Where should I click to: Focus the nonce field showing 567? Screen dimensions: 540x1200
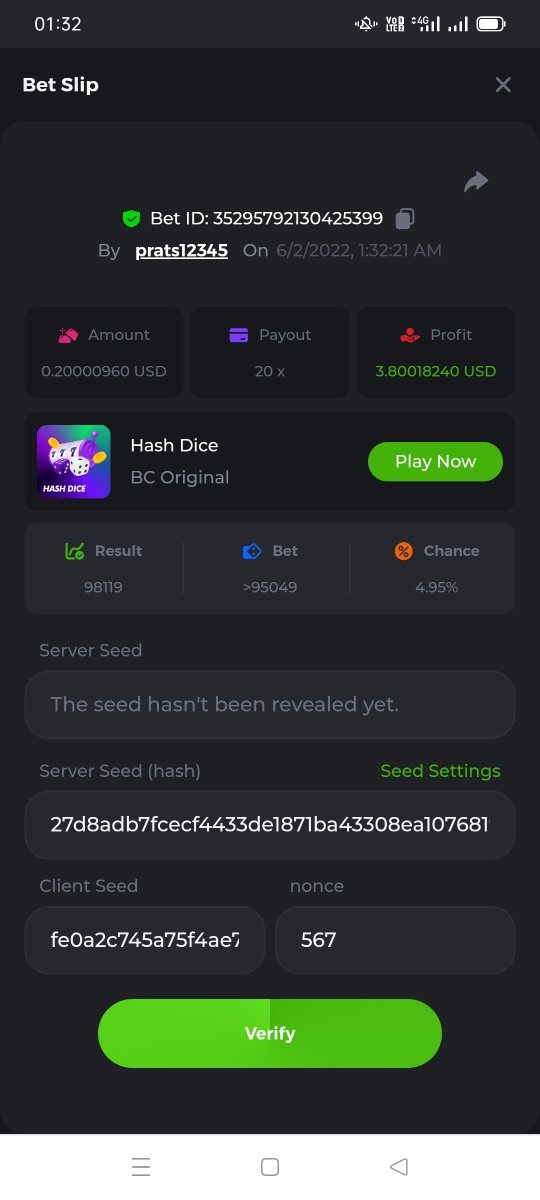[x=395, y=940]
